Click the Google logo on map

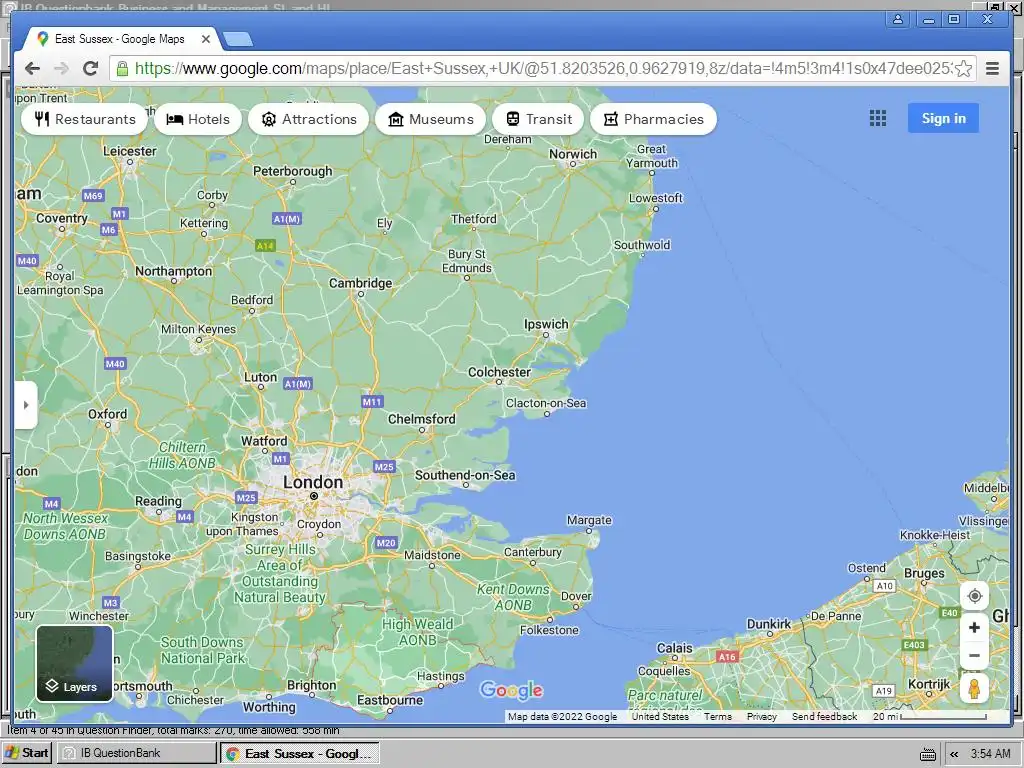point(511,690)
